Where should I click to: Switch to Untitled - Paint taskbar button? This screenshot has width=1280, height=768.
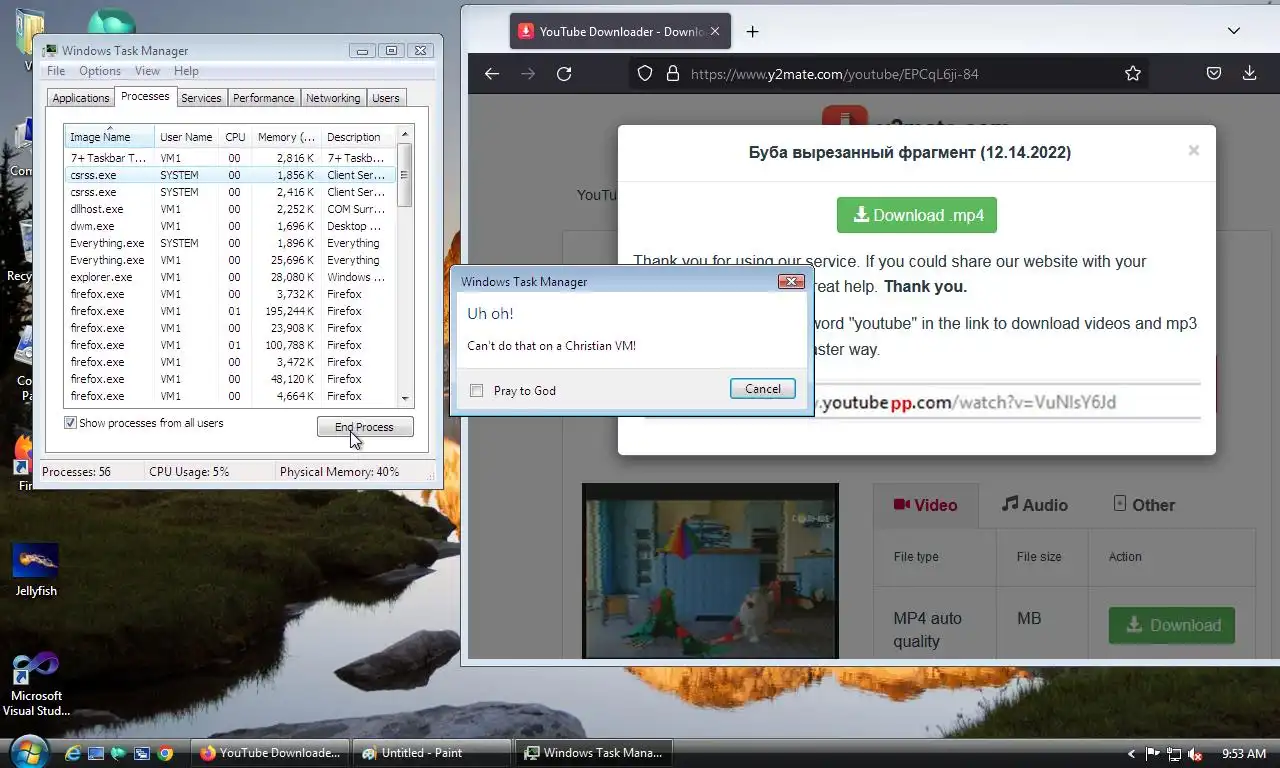point(432,753)
